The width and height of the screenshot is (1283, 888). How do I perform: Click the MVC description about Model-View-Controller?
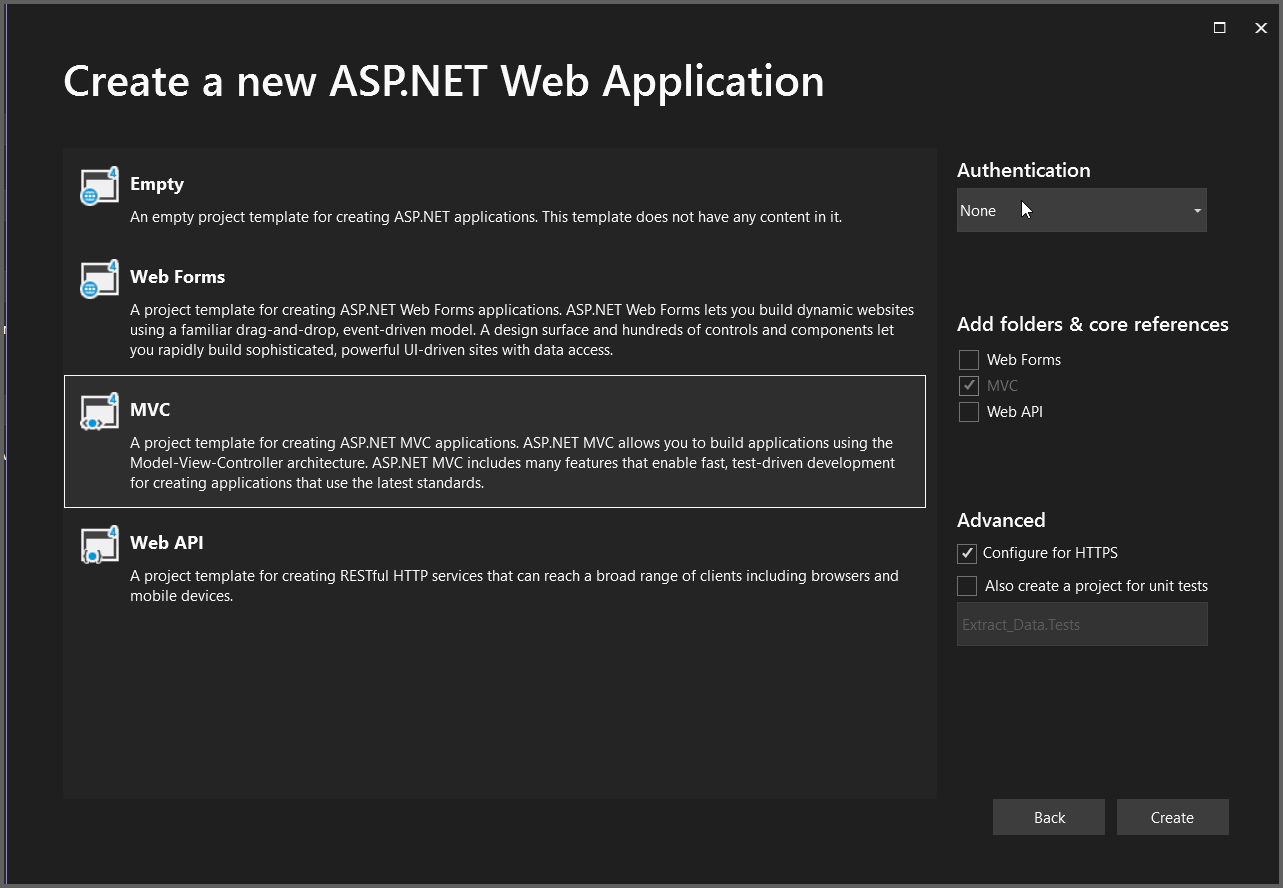coord(512,463)
